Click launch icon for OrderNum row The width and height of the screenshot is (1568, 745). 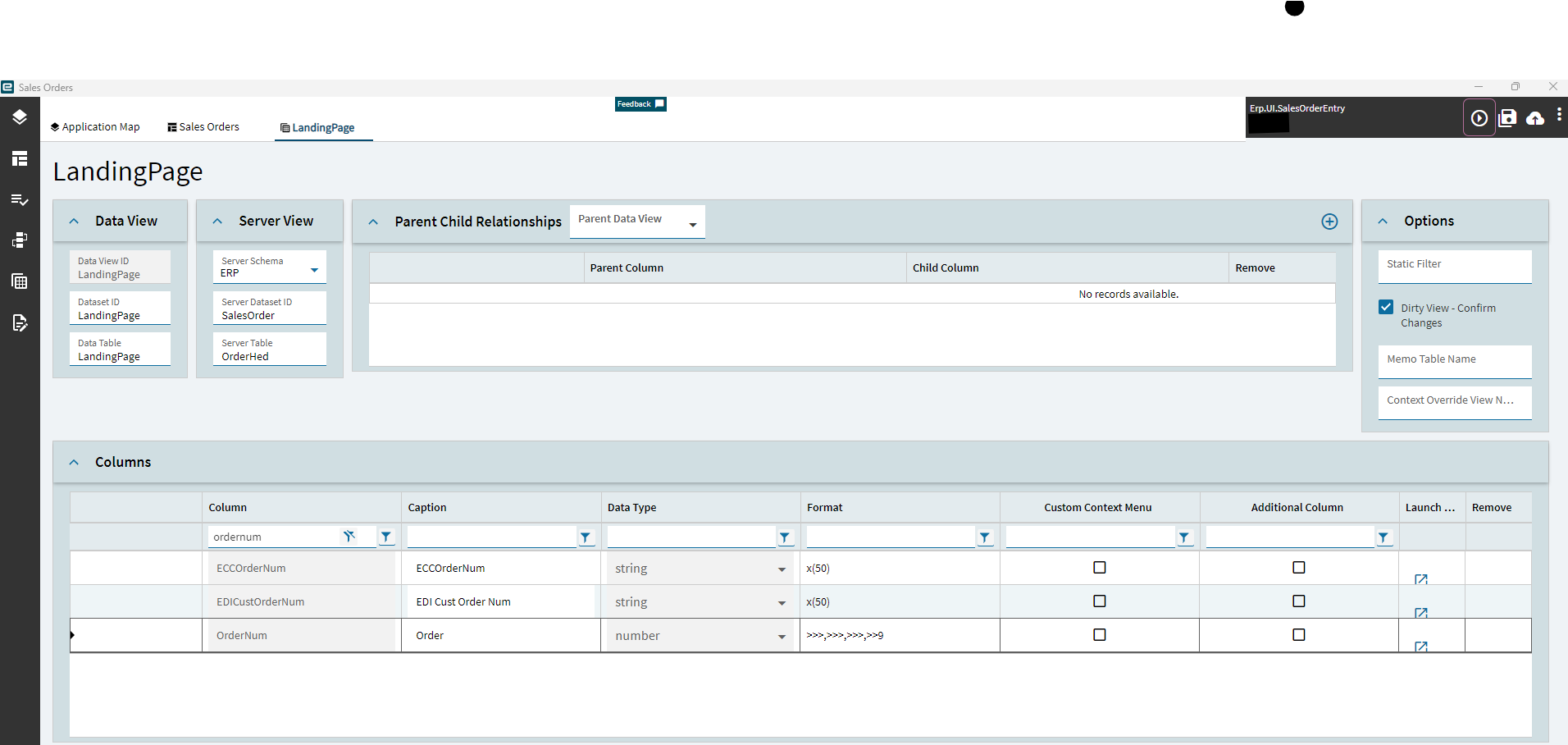pyautogui.click(x=1421, y=647)
